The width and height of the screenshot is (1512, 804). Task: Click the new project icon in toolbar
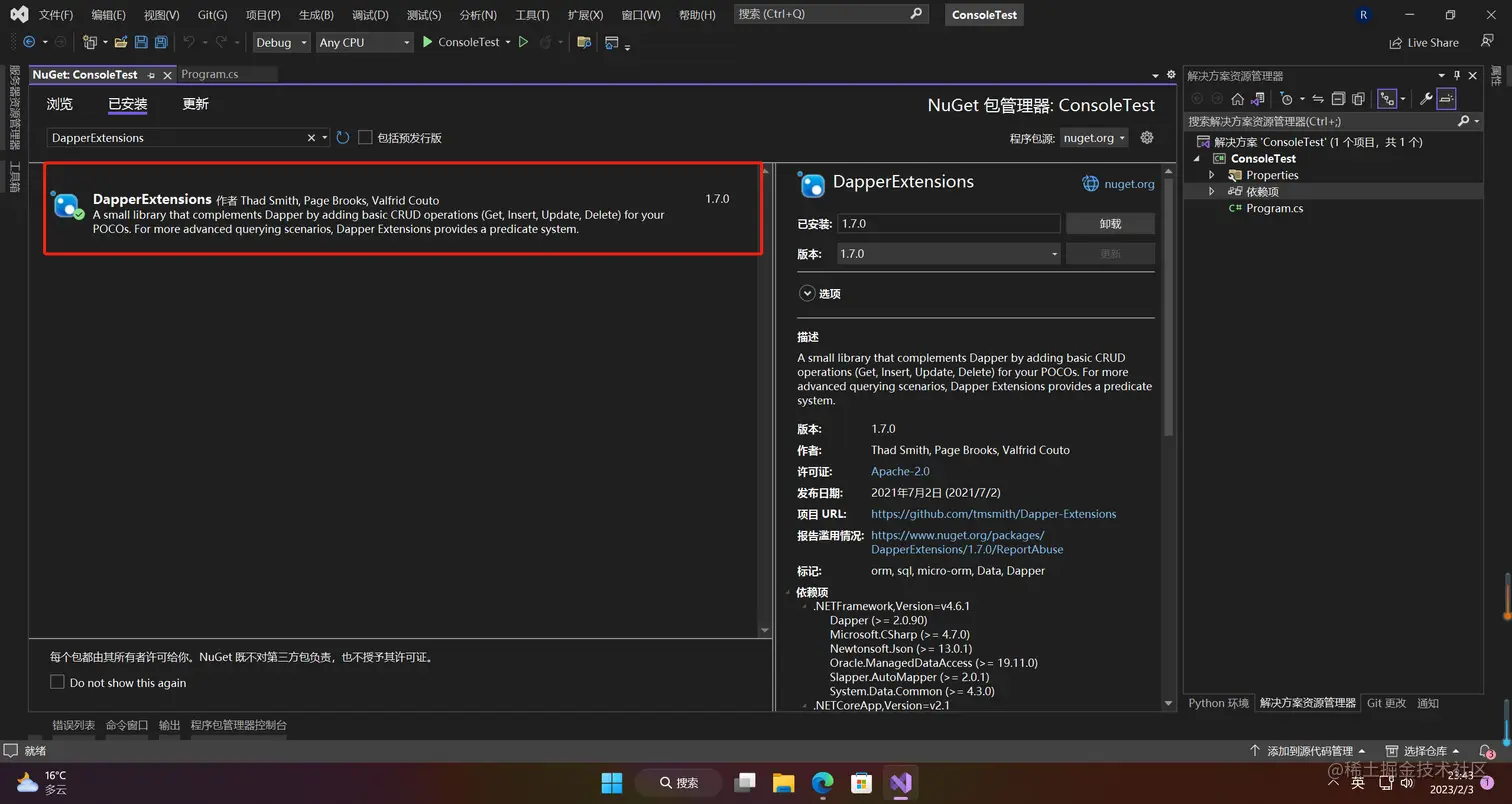point(90,42)
